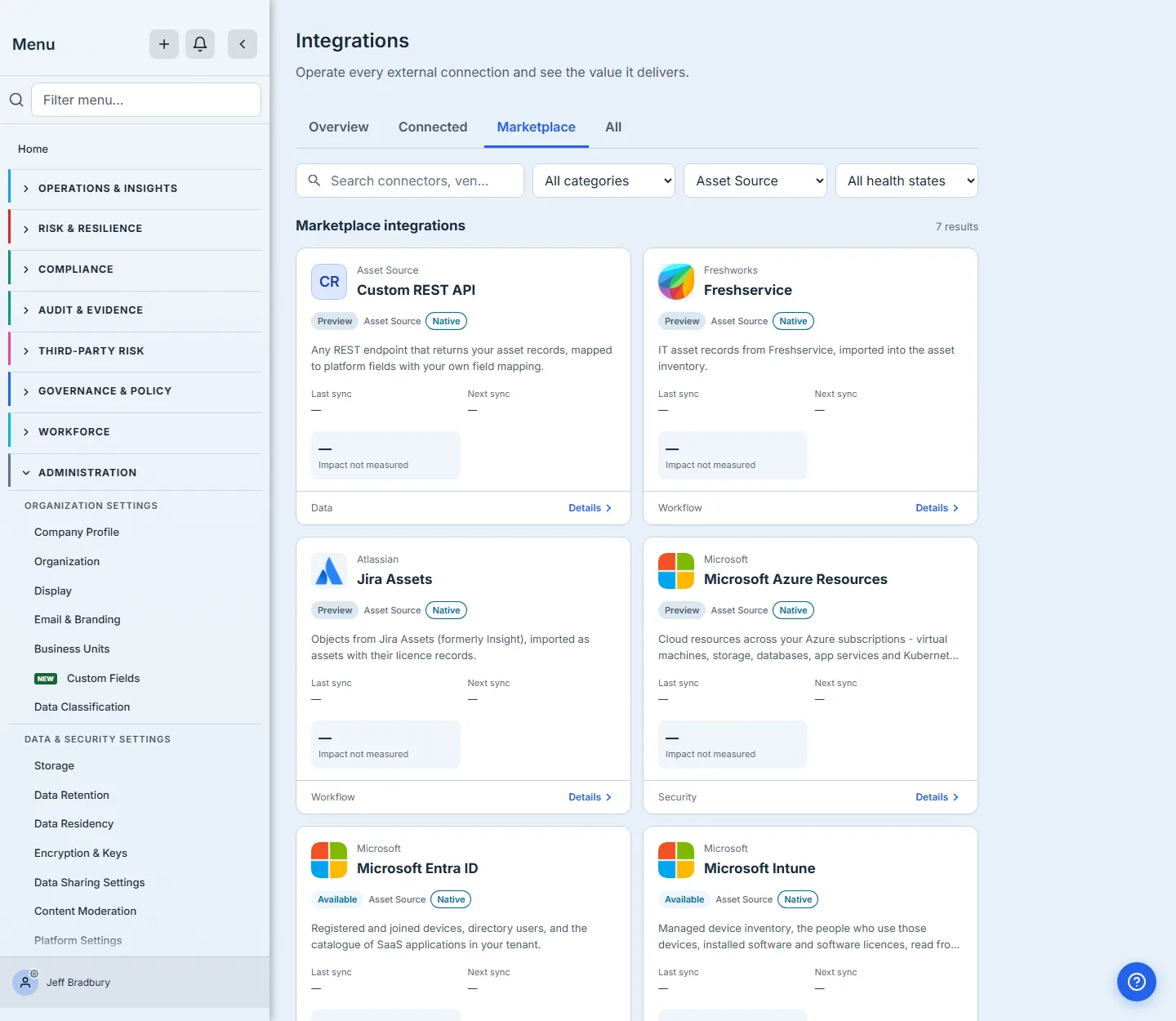Screen dimensions: 1176x1021
Task: Open Organization settings page
Action: [67, 561]
